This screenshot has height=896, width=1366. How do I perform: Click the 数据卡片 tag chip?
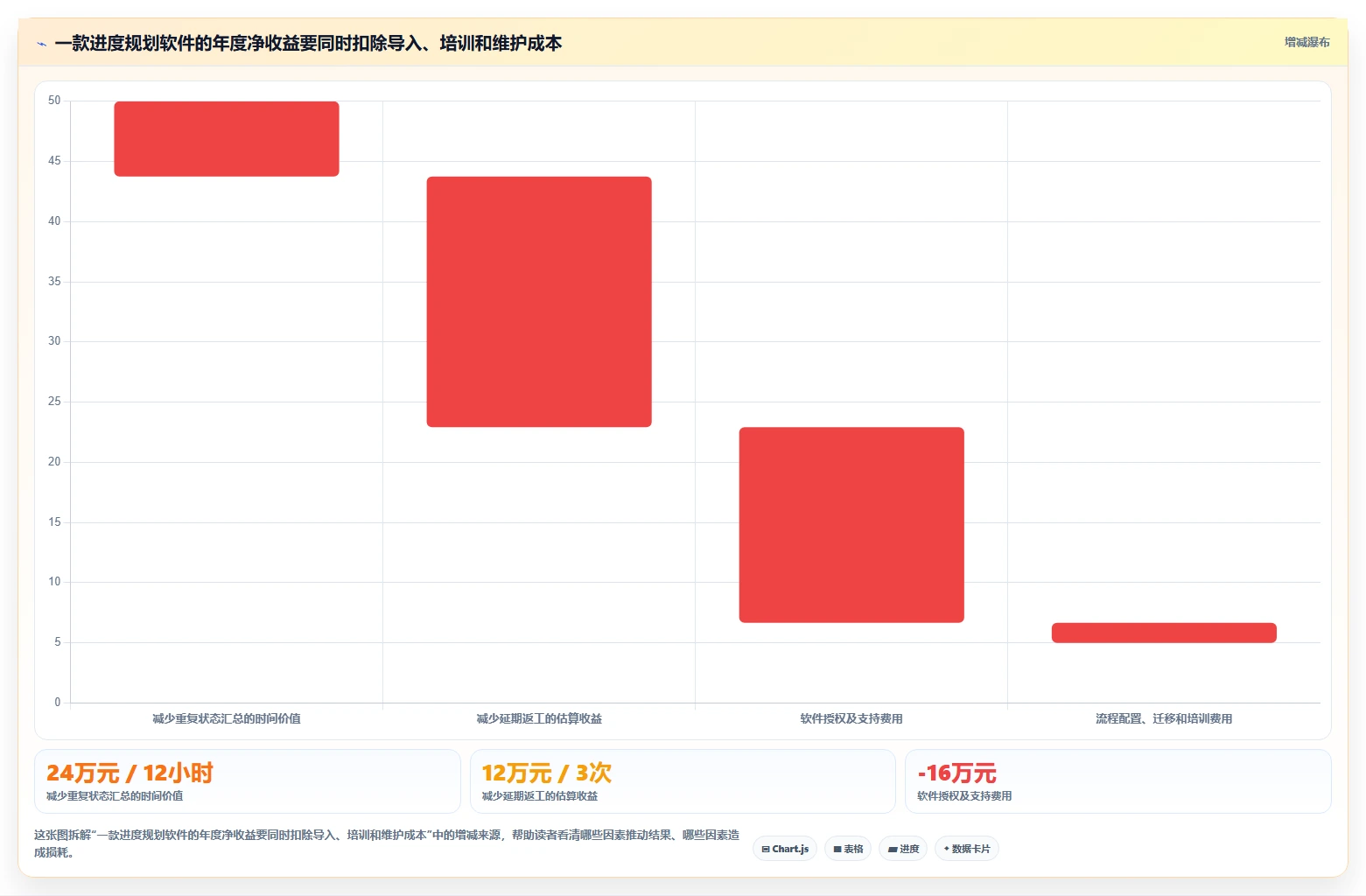tap(967, 849)
